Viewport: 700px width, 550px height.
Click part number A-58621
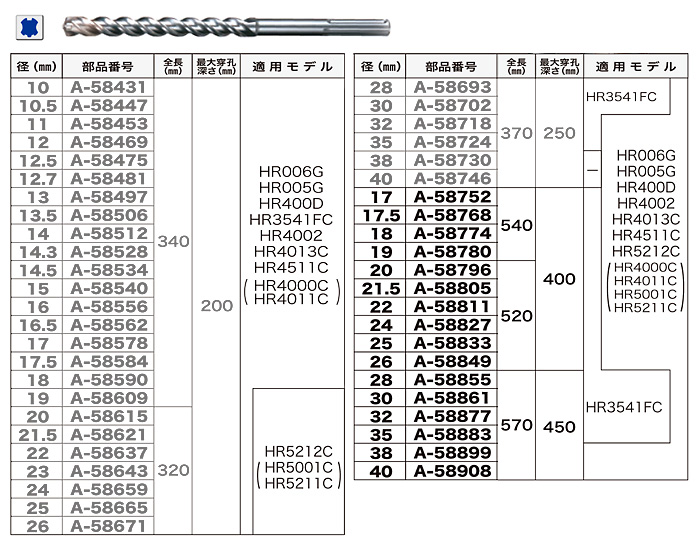tap(109, 435)
